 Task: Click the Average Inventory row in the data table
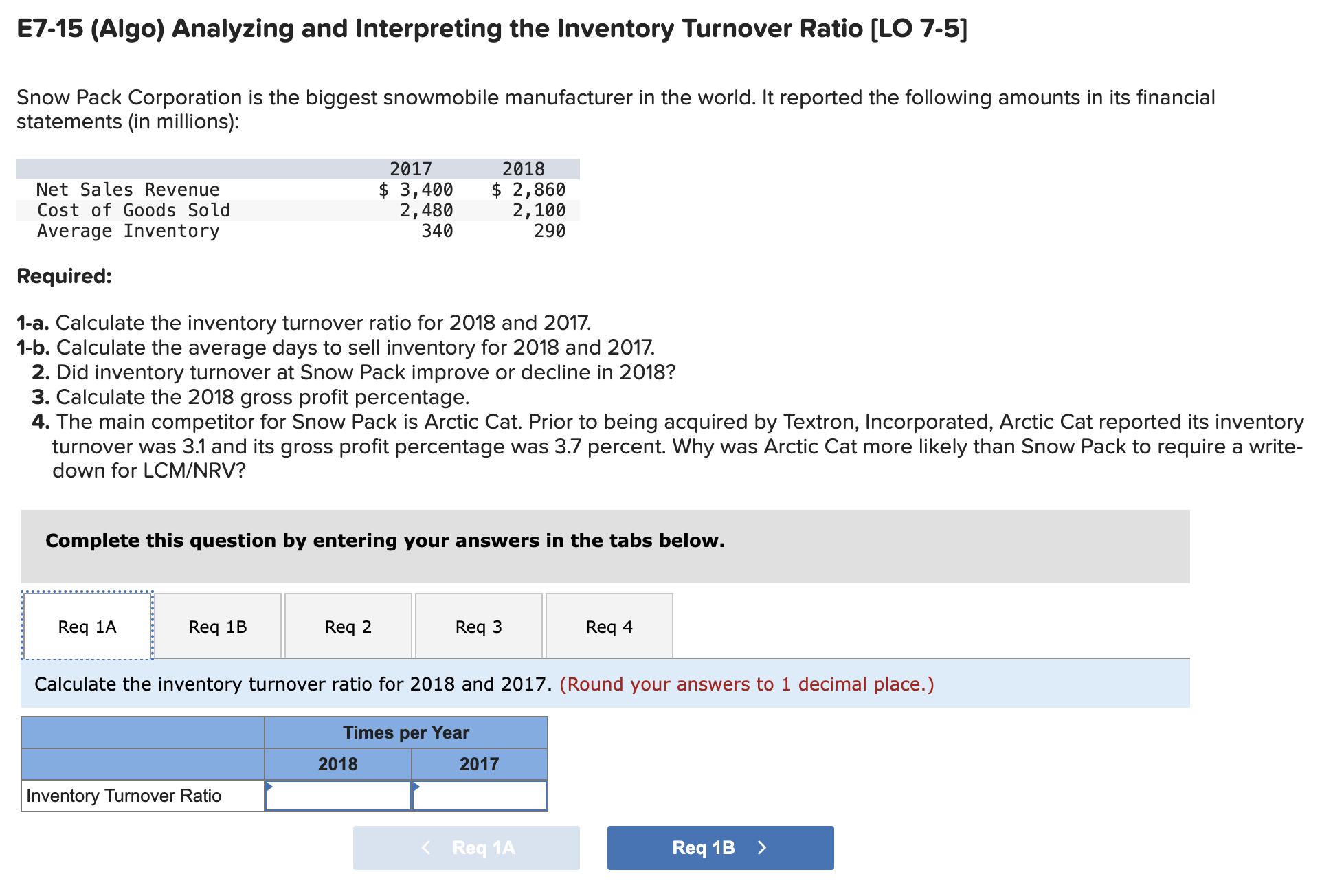(128, 231)
